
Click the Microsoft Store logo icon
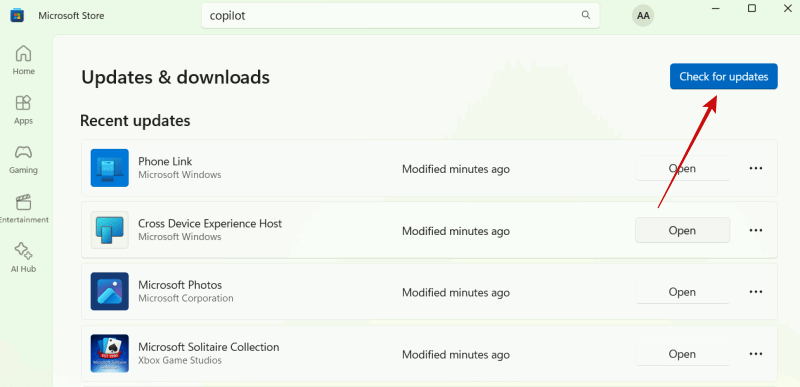(x=17, y=15)
